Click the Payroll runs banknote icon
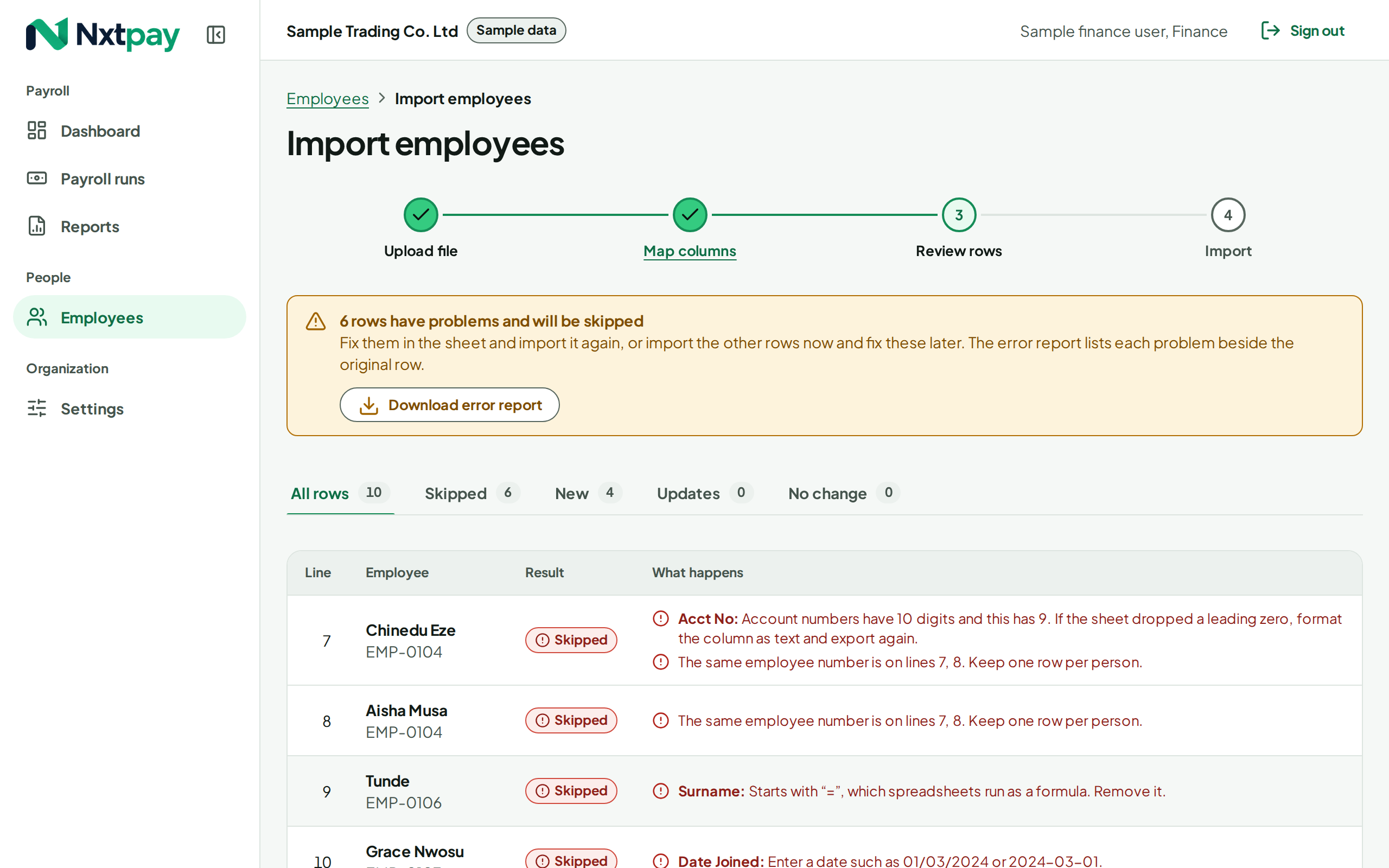Viewport: 1389px width, 868px height. click(x=37, y=178)
